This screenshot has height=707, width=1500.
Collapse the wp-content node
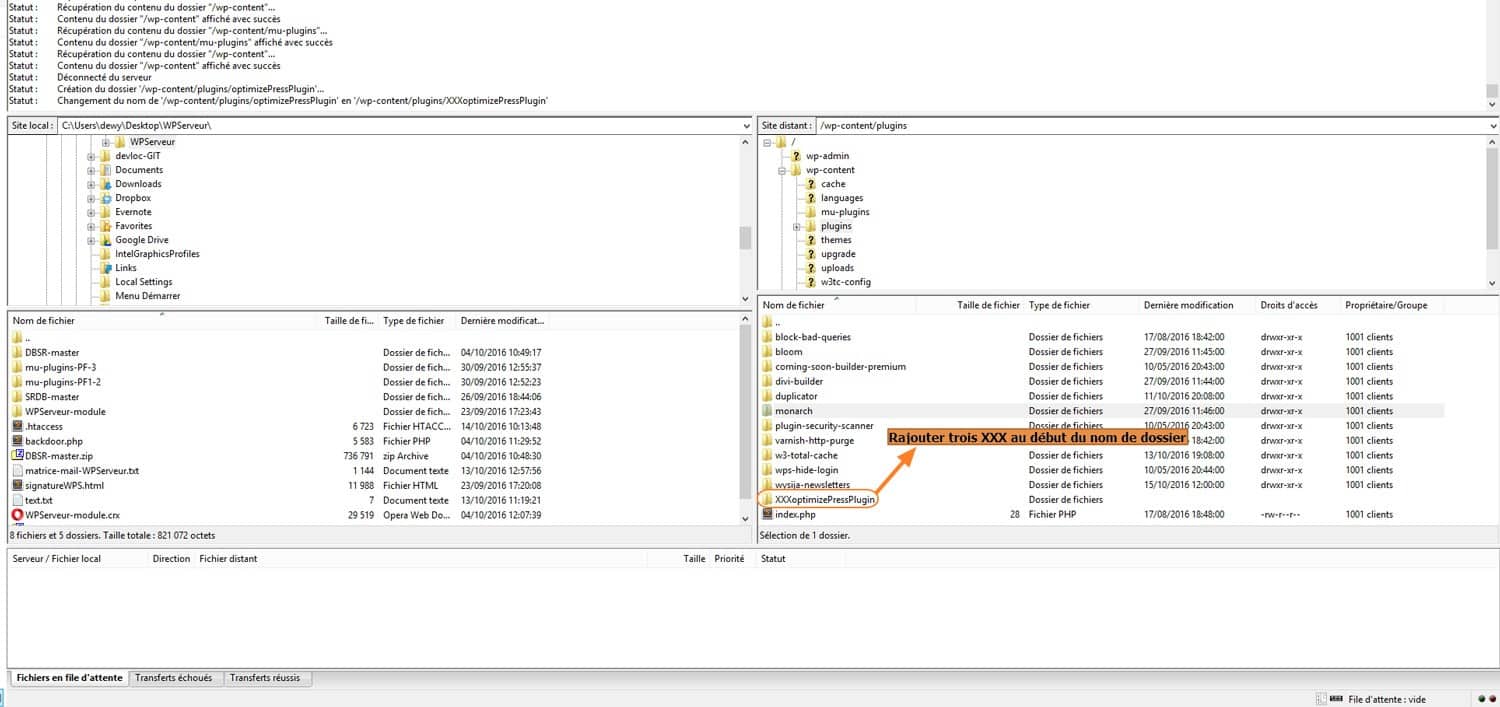click(783, 170)
